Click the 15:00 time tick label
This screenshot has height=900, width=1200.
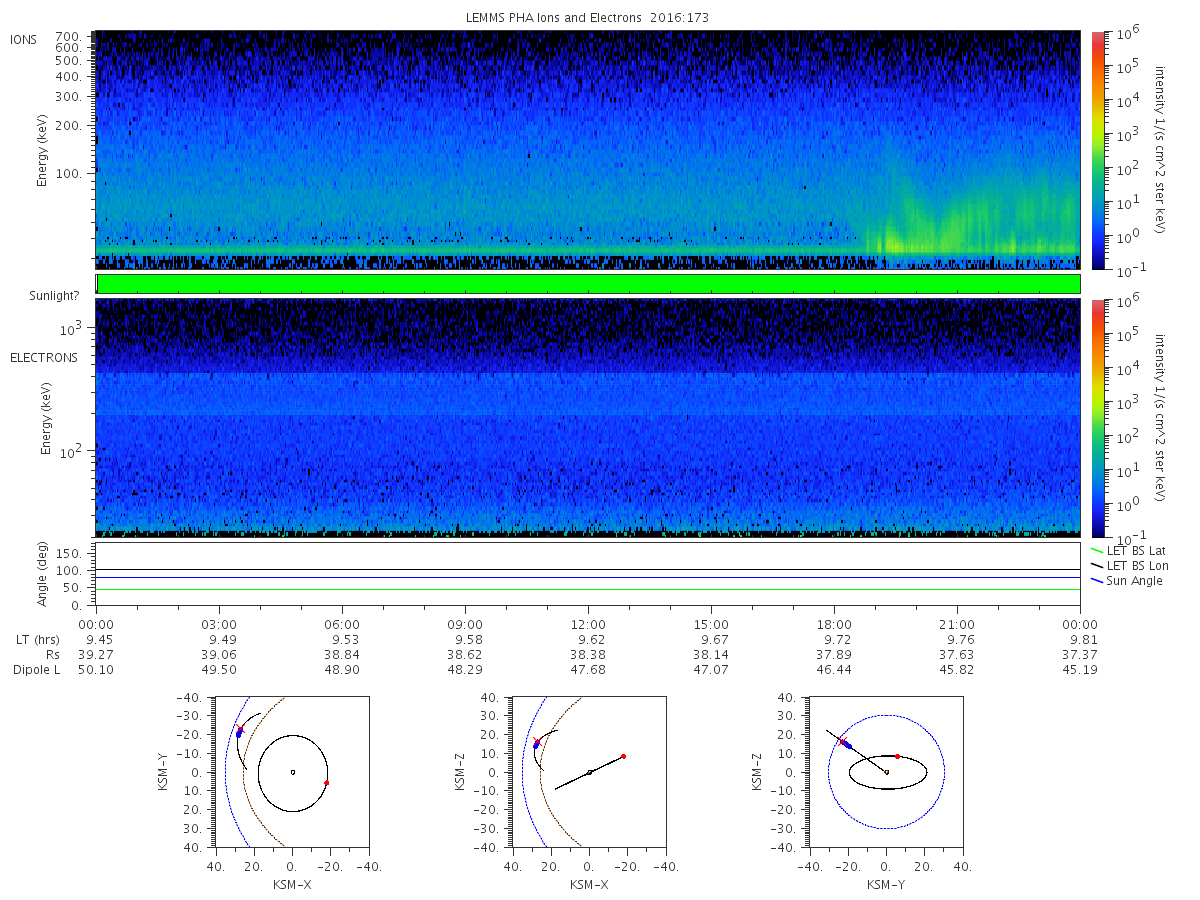711,623
